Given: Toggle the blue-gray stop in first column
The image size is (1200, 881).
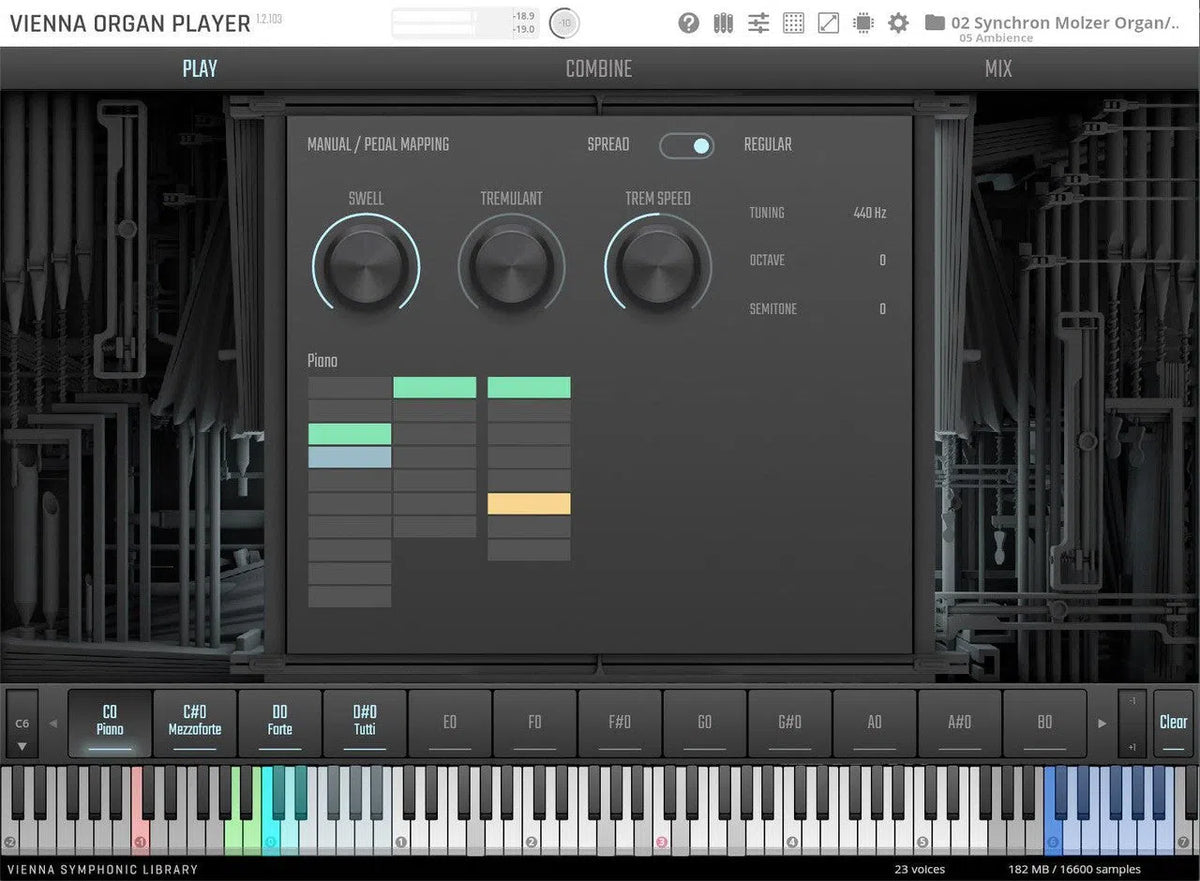Looking at the screenshot, I should [x=349, y=457].
